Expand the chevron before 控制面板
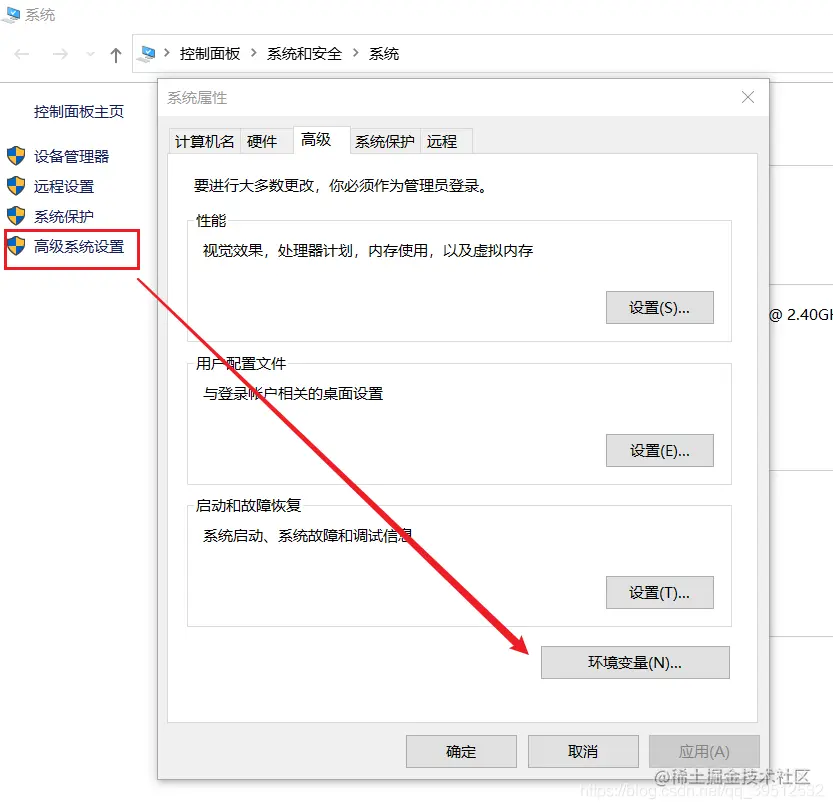833x809 pixels. (x=167, y=53)
